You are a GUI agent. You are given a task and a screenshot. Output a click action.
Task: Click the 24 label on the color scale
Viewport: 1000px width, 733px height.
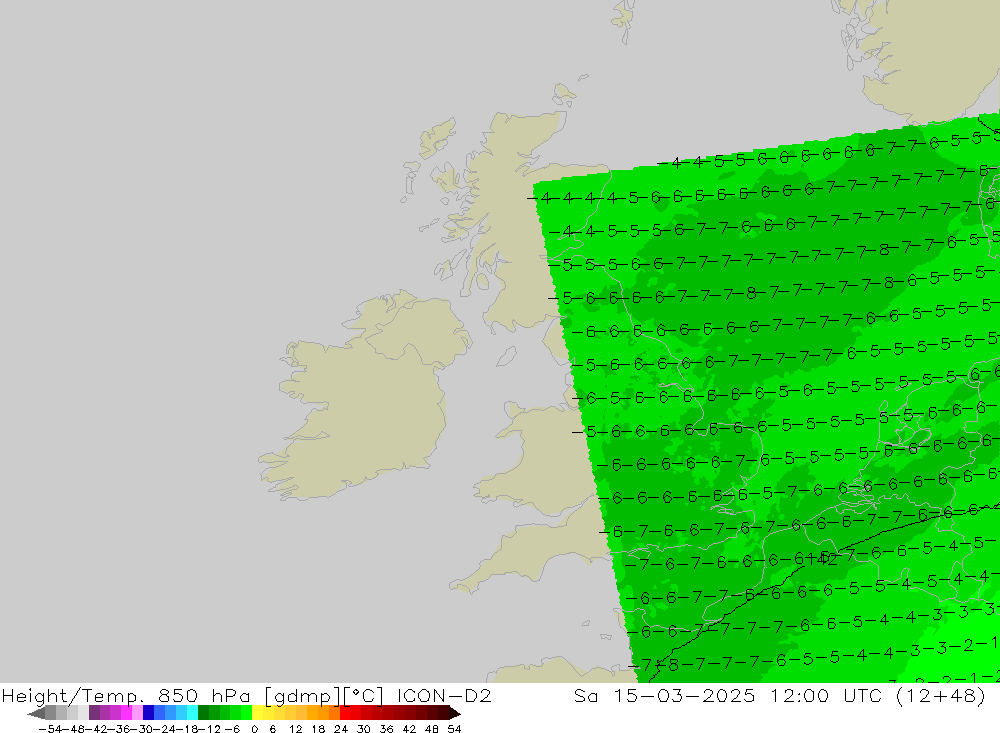tap(341, 729)
